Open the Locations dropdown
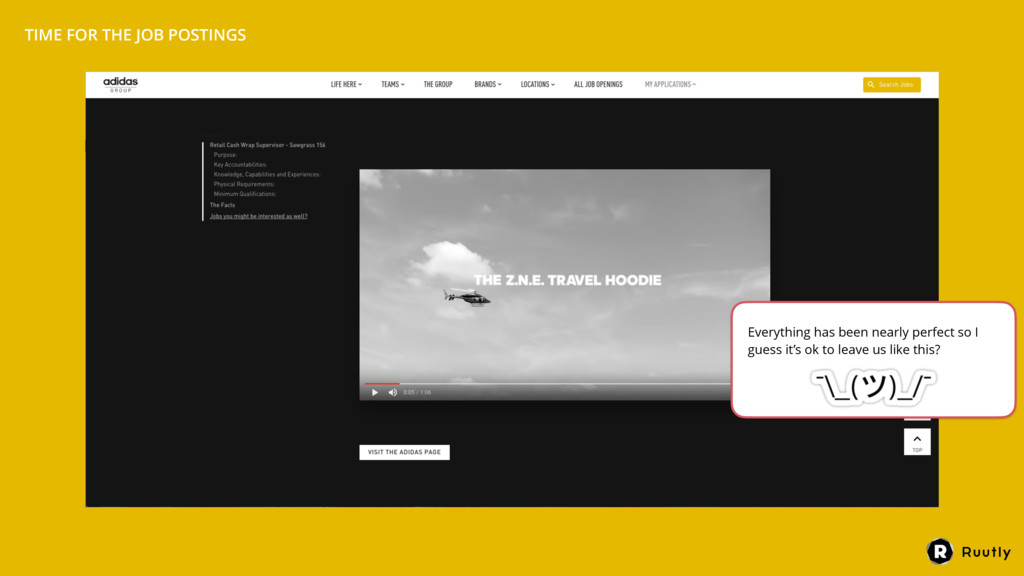 point(537,84)
